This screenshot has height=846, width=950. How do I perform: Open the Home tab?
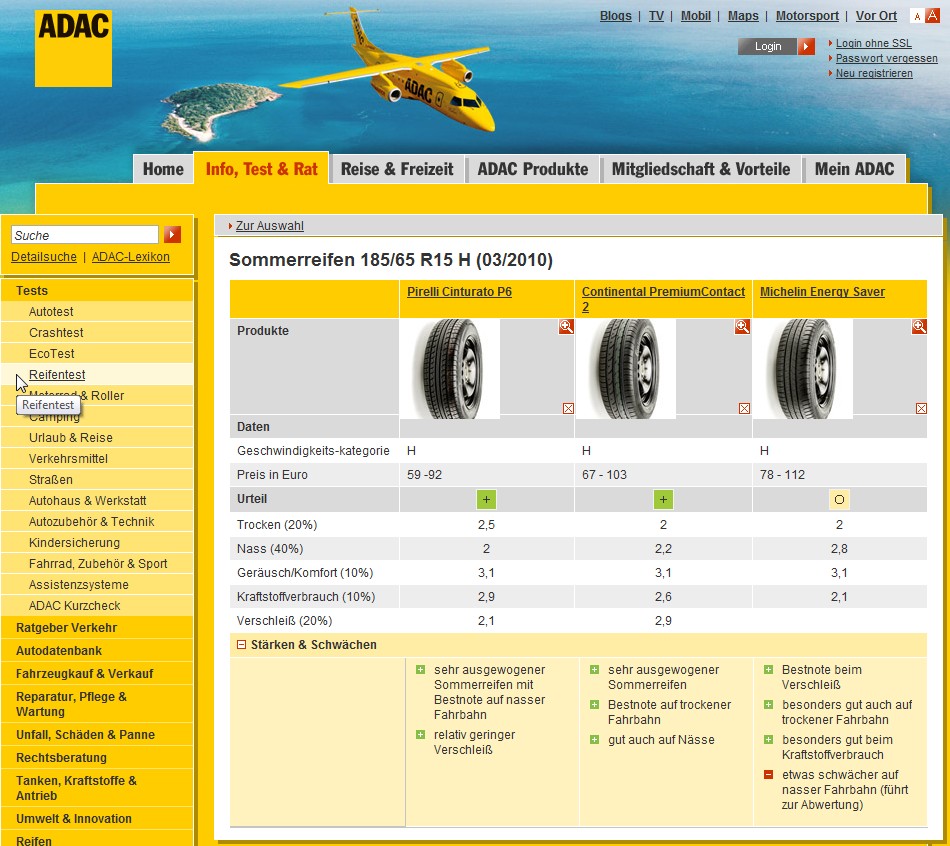pyautogui.click(x=163, y=169)
